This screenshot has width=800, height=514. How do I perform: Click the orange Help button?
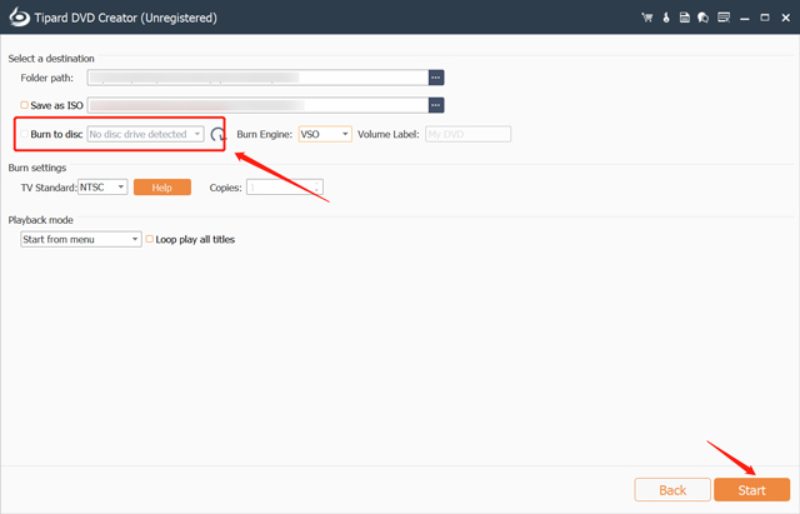162,187
